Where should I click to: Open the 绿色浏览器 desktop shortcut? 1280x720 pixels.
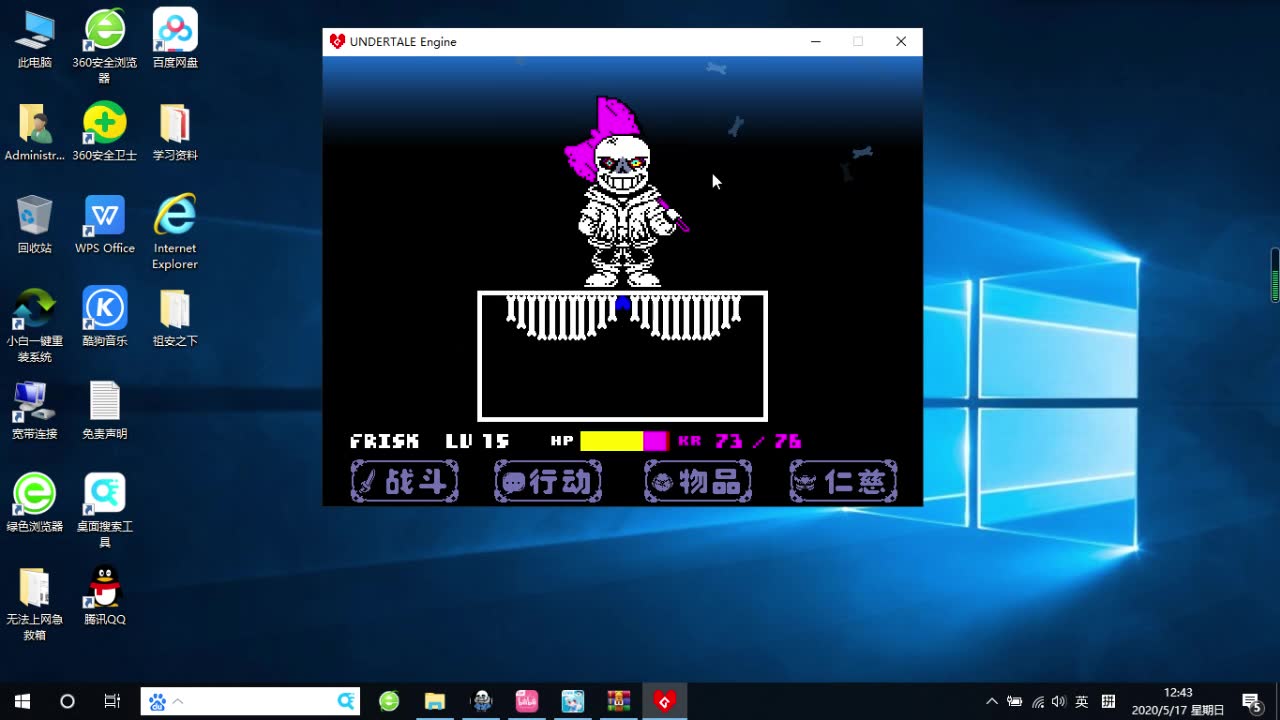point(35,504)
